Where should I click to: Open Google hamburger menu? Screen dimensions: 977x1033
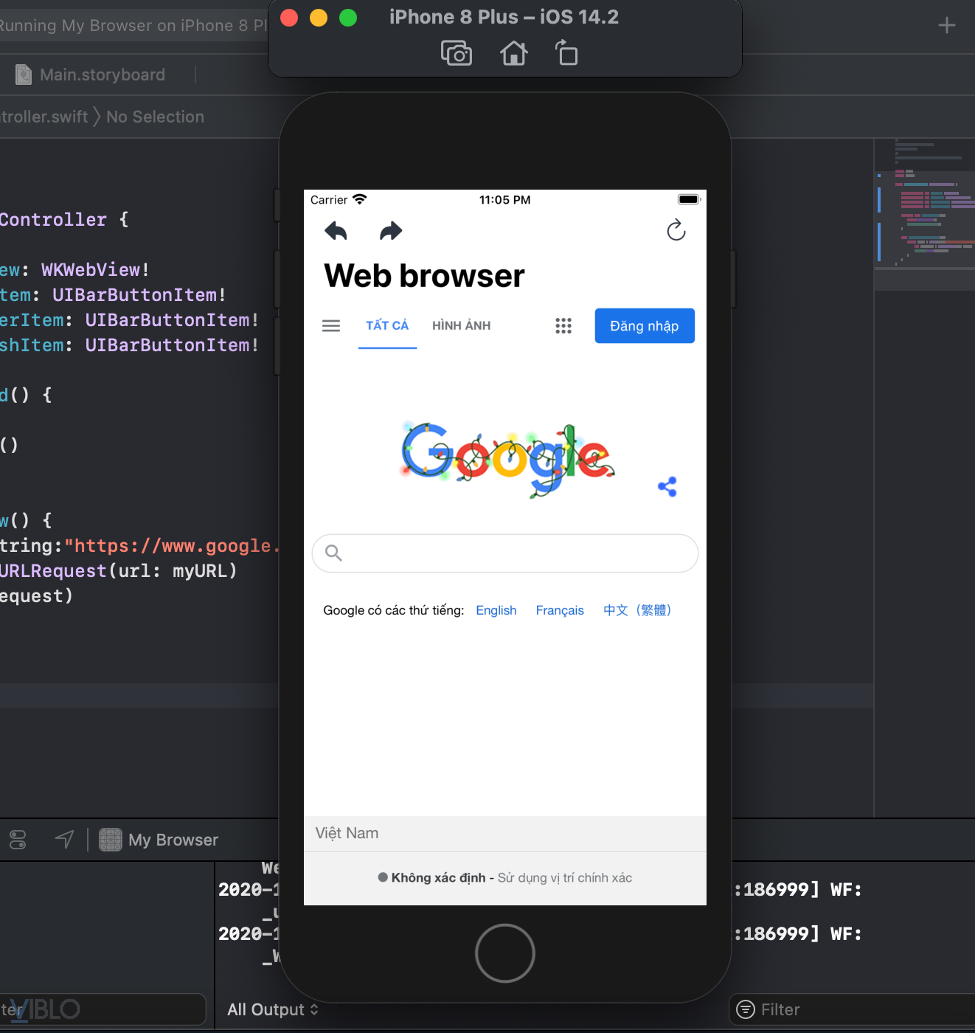click(x=331, y=325)
